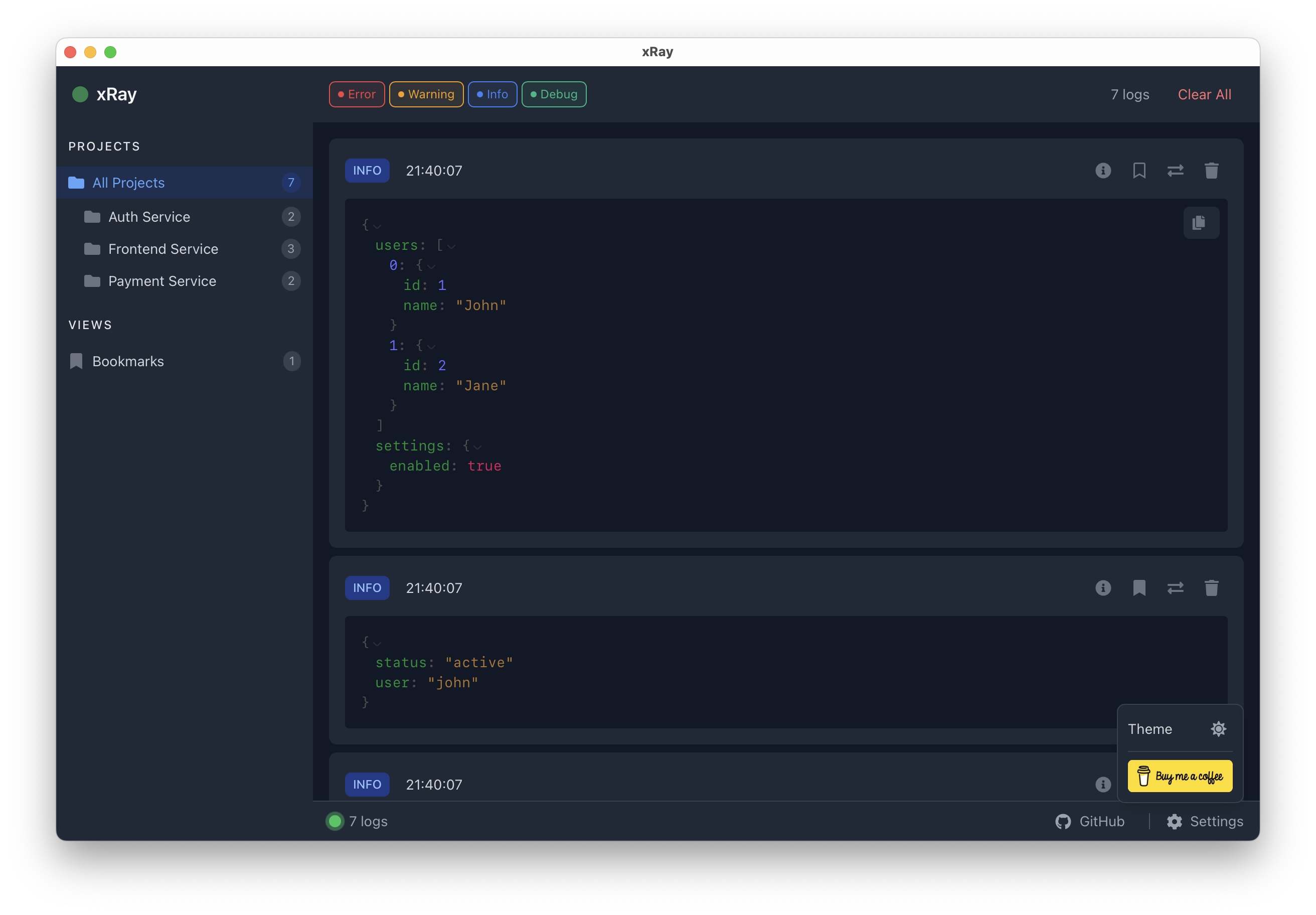
Task: Click the user "john" value
Action: [x=453, y=683]
